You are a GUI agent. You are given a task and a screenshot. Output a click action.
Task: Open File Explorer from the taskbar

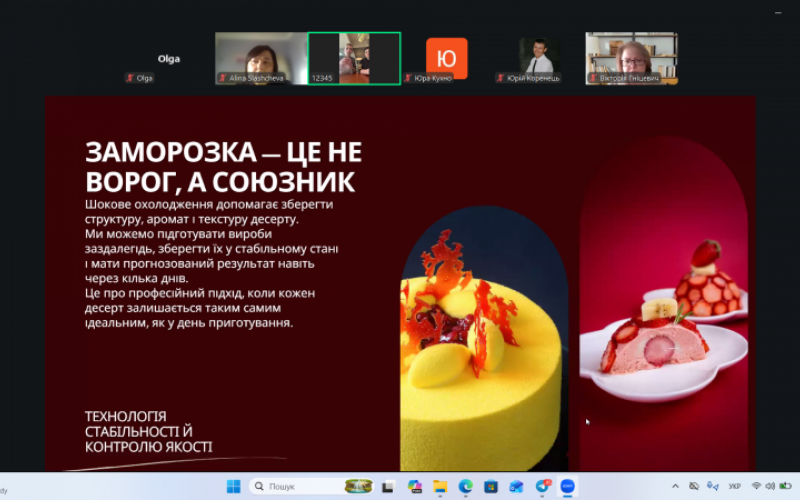point(440,486)
